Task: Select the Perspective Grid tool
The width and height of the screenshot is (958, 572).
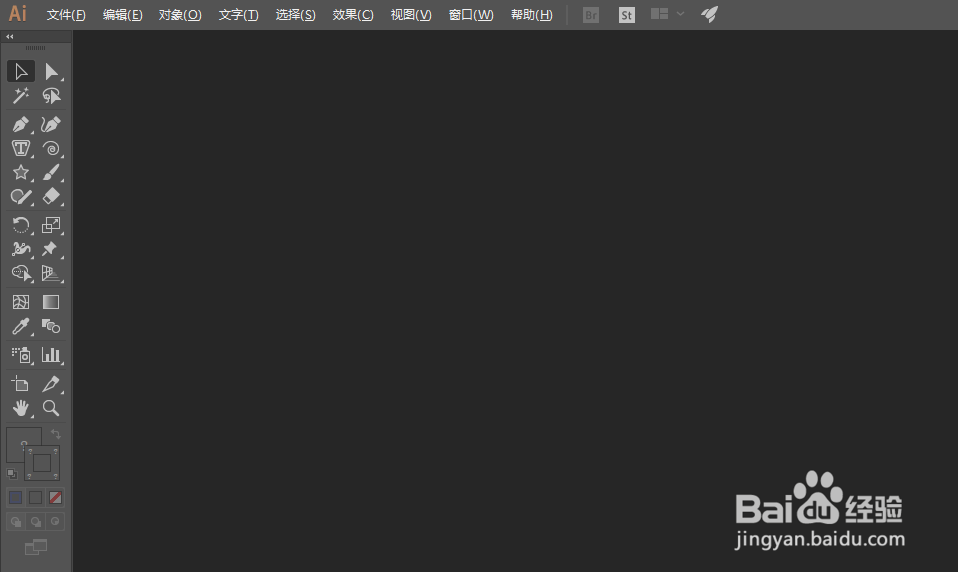Action: (x=51, y=273)
